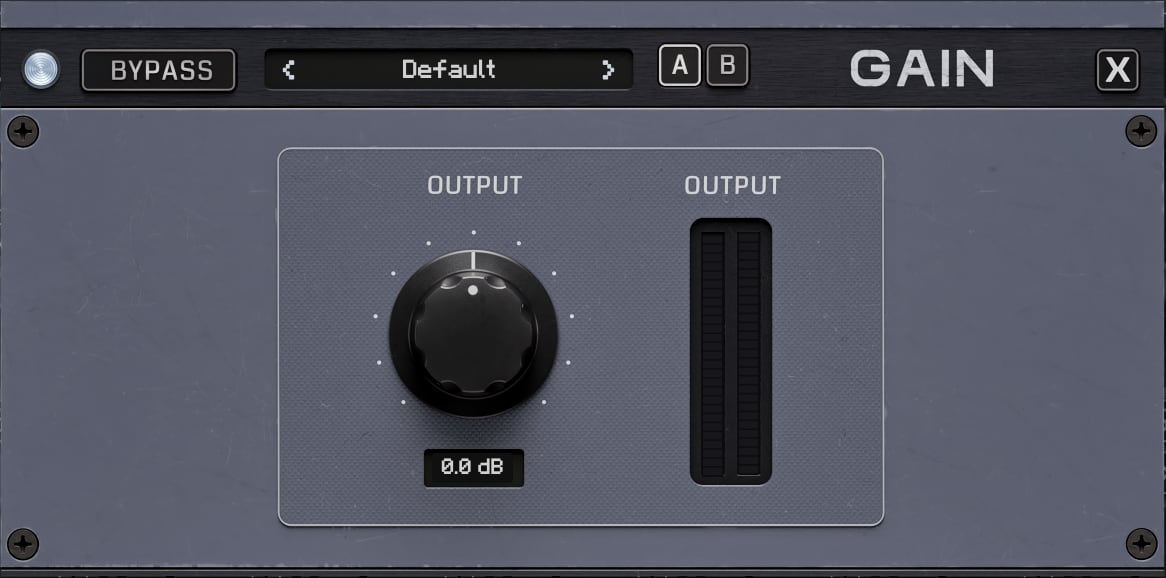Click the GAIN plugin title
1166x578 pixels.
(x=922, y=68)
